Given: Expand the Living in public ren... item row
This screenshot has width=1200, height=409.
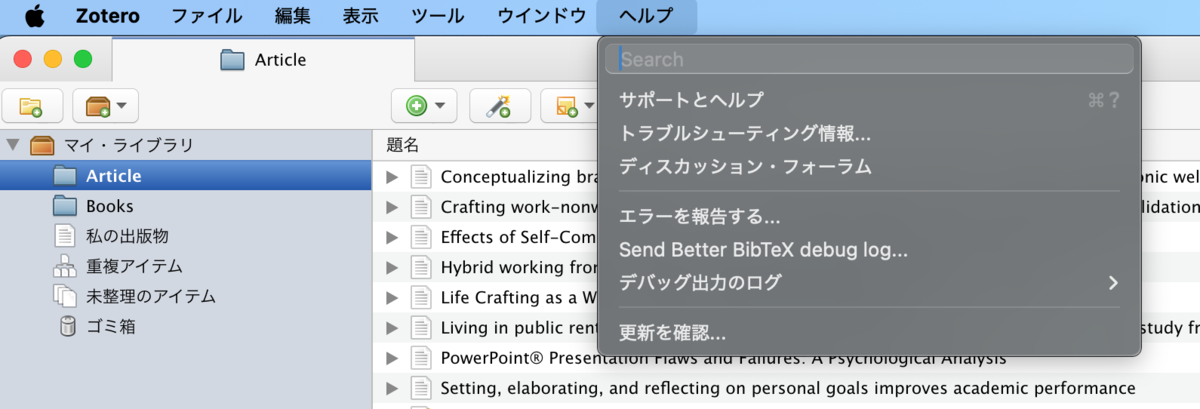Looking at the screenshot, I should [392, 327].
